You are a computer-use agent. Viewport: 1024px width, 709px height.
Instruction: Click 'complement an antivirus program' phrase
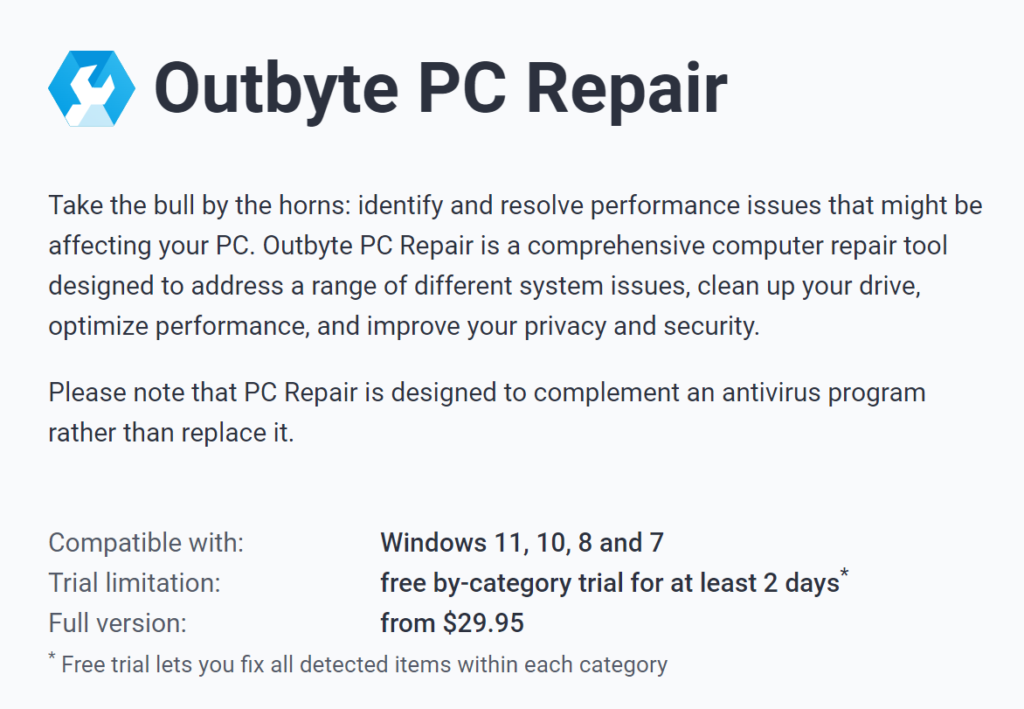click(x=729, y=393)
